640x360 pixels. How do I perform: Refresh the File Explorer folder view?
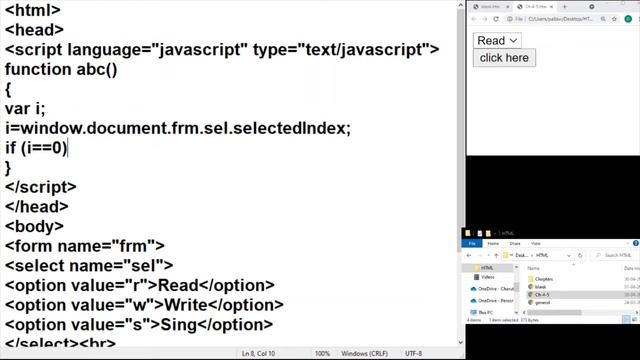580,256
